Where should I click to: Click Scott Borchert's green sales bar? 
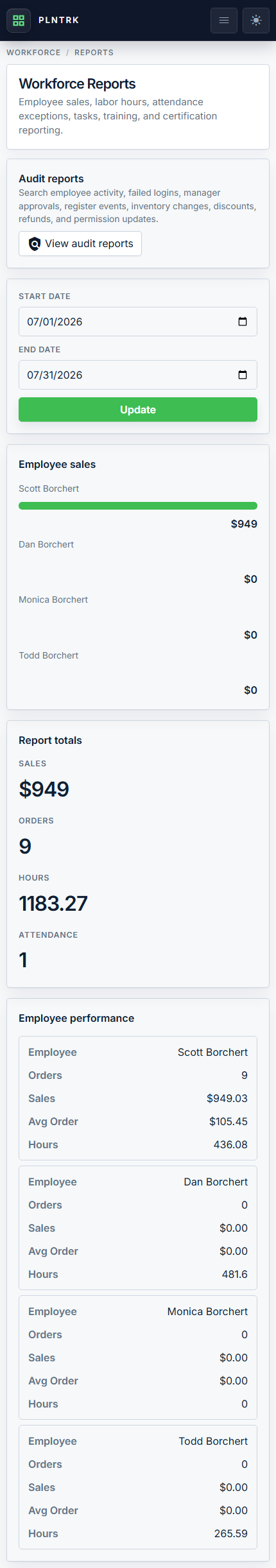[x=138, y=506]
